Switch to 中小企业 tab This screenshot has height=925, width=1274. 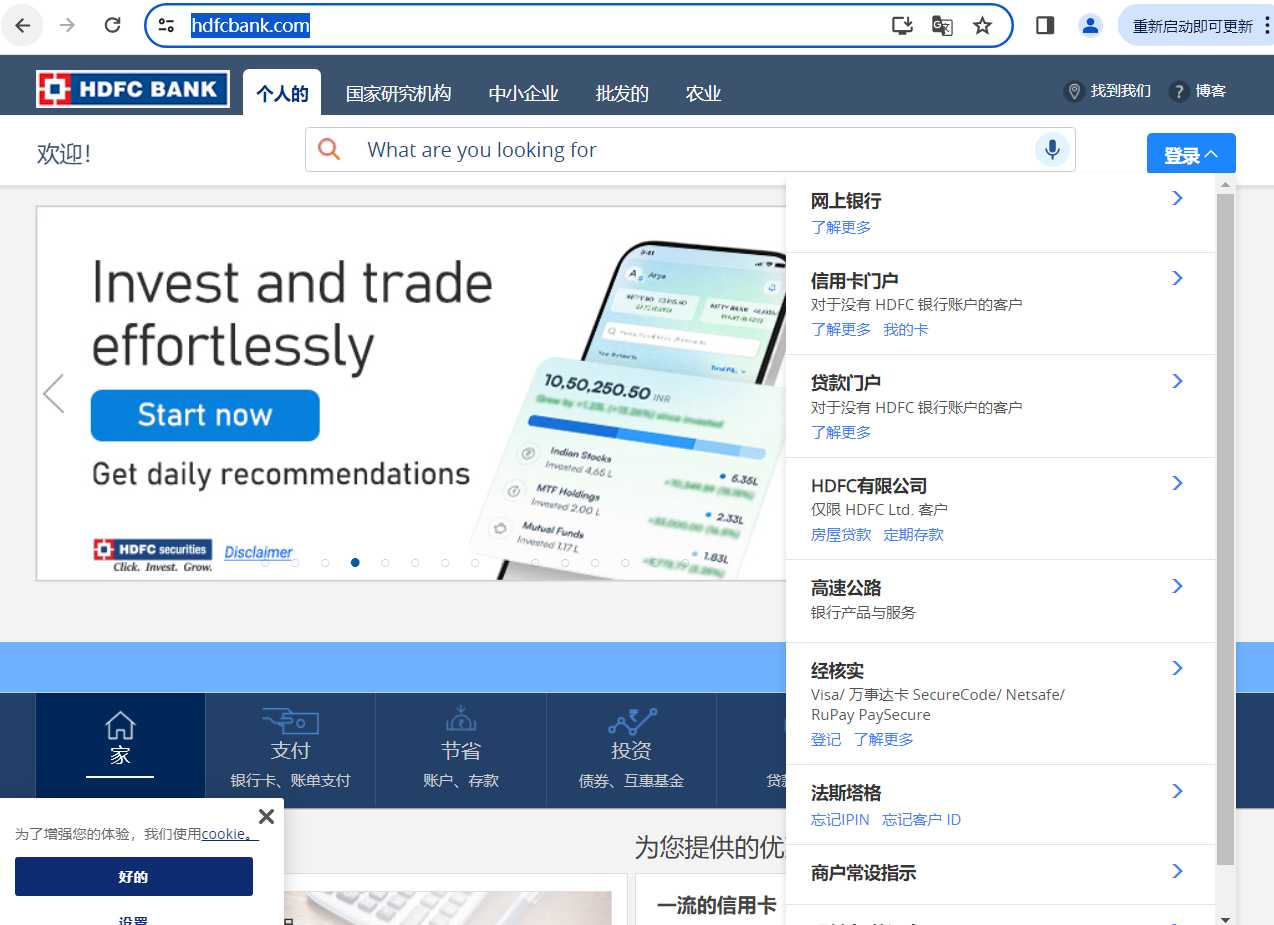(523, 93)
